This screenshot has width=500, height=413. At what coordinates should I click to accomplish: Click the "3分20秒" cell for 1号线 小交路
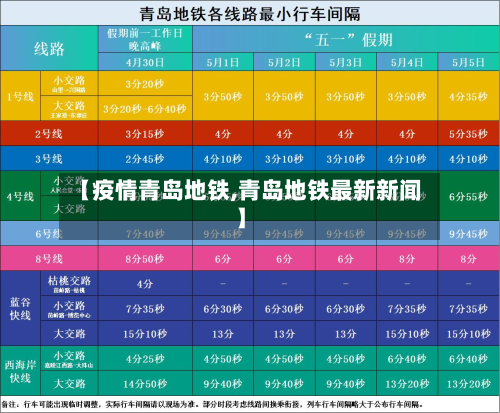coord(145,83)
